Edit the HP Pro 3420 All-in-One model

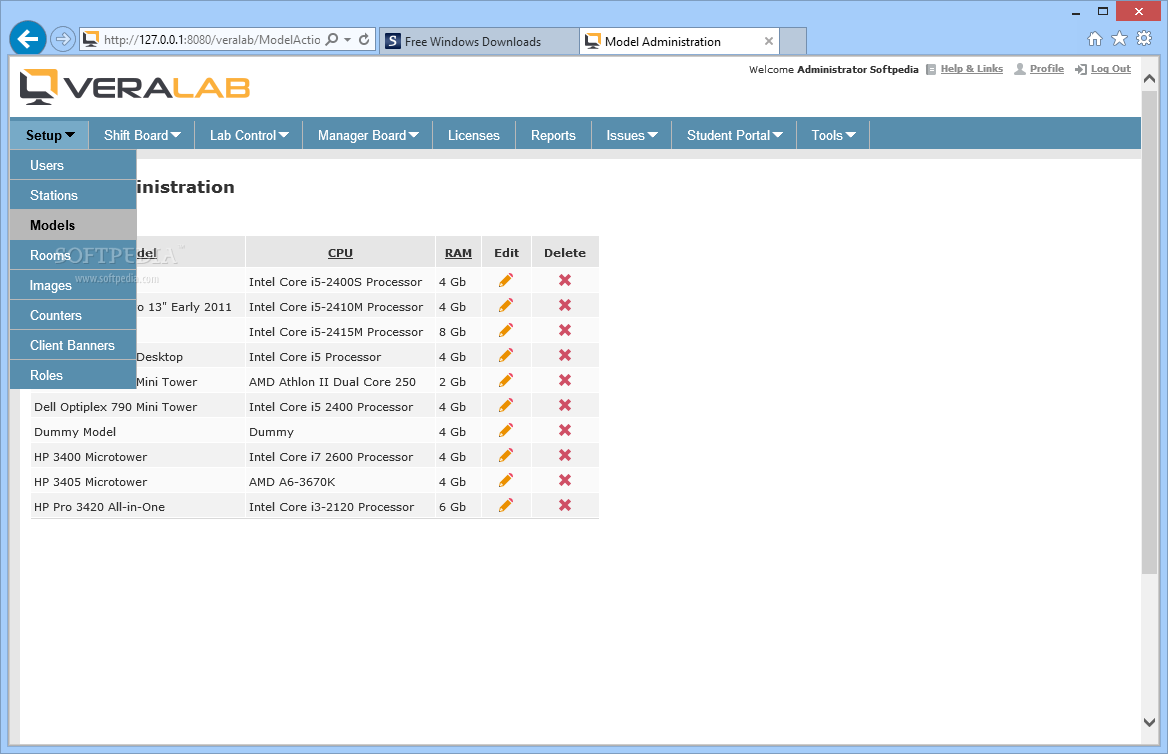(506, 505)
